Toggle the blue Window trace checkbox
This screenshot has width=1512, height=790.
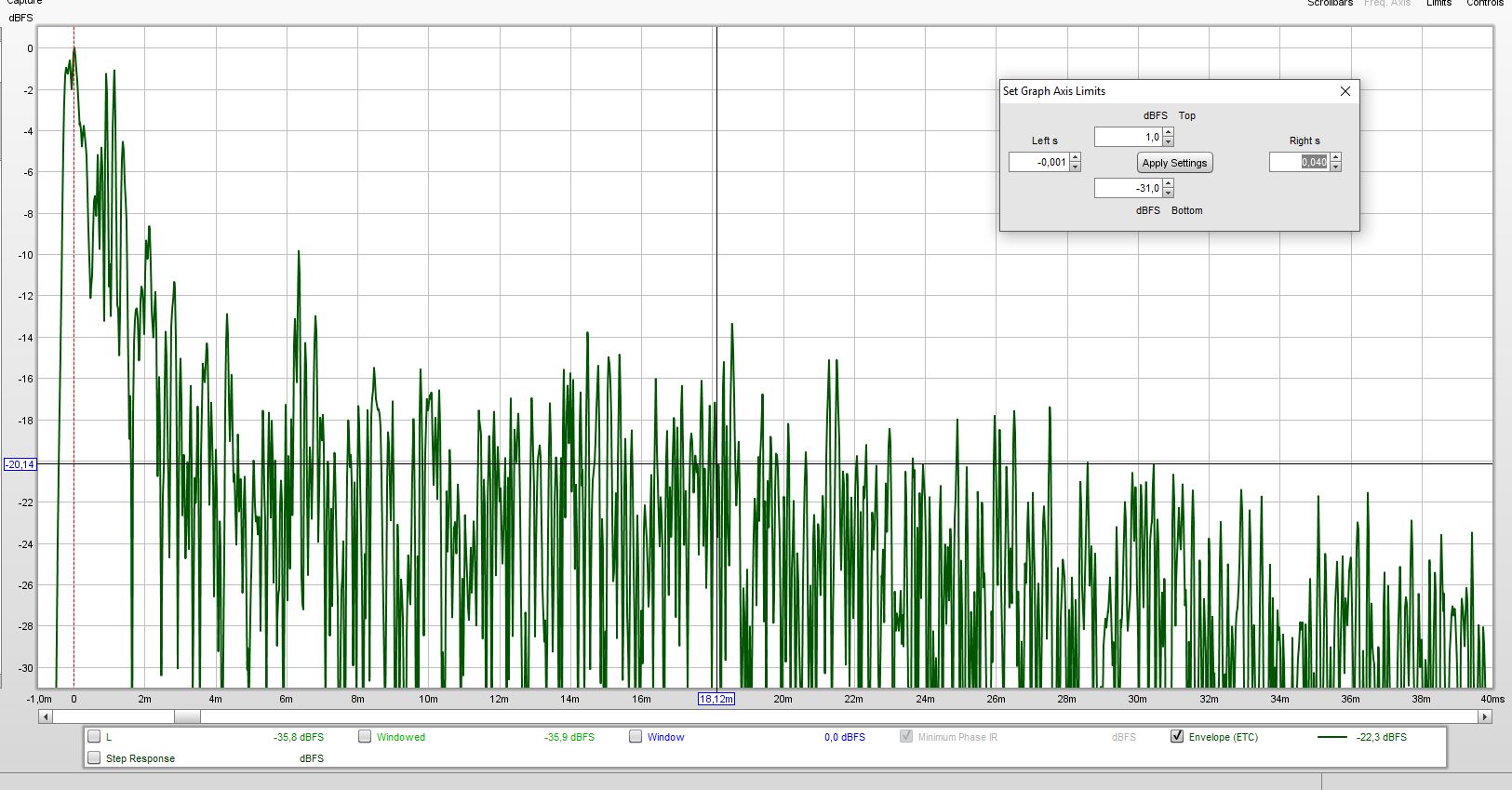pos(636,737)
